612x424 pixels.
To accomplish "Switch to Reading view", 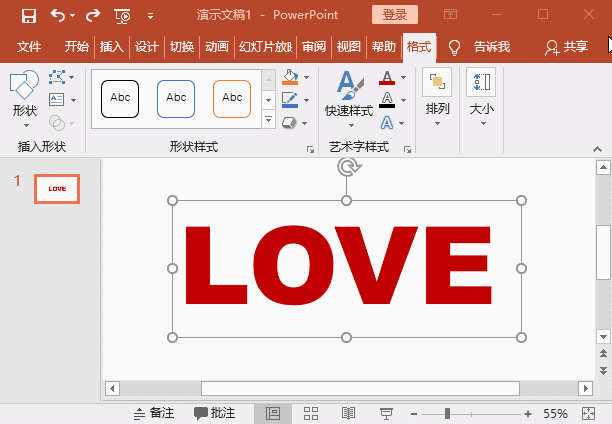I will click(x=348, y=413).
